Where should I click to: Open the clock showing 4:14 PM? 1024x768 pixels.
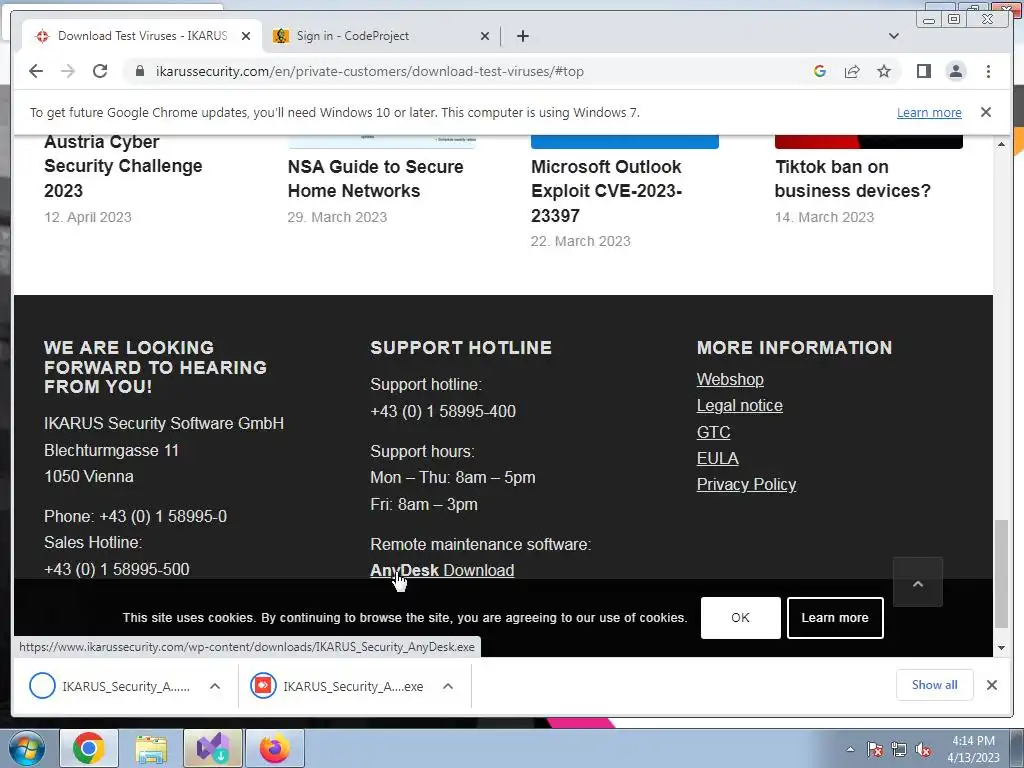coord(974,749)
